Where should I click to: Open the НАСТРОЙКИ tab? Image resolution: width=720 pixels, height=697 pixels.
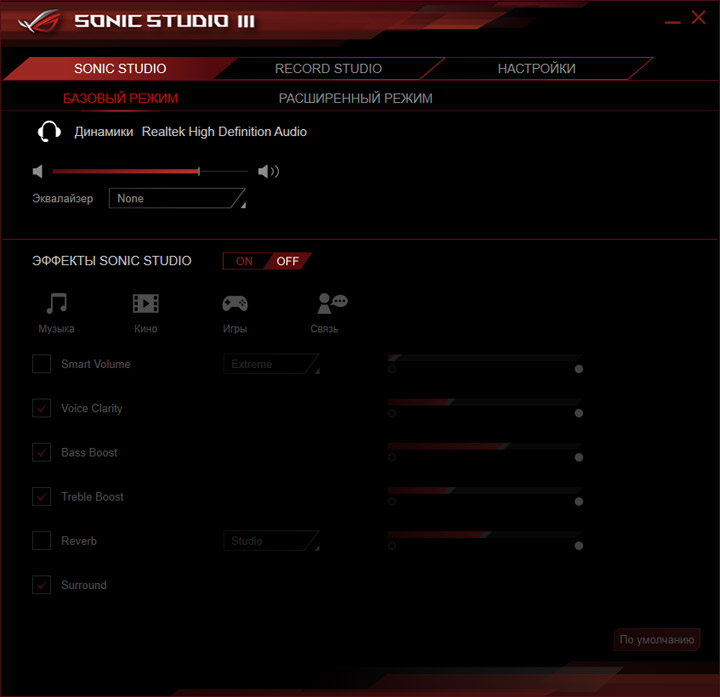(536, 68)
